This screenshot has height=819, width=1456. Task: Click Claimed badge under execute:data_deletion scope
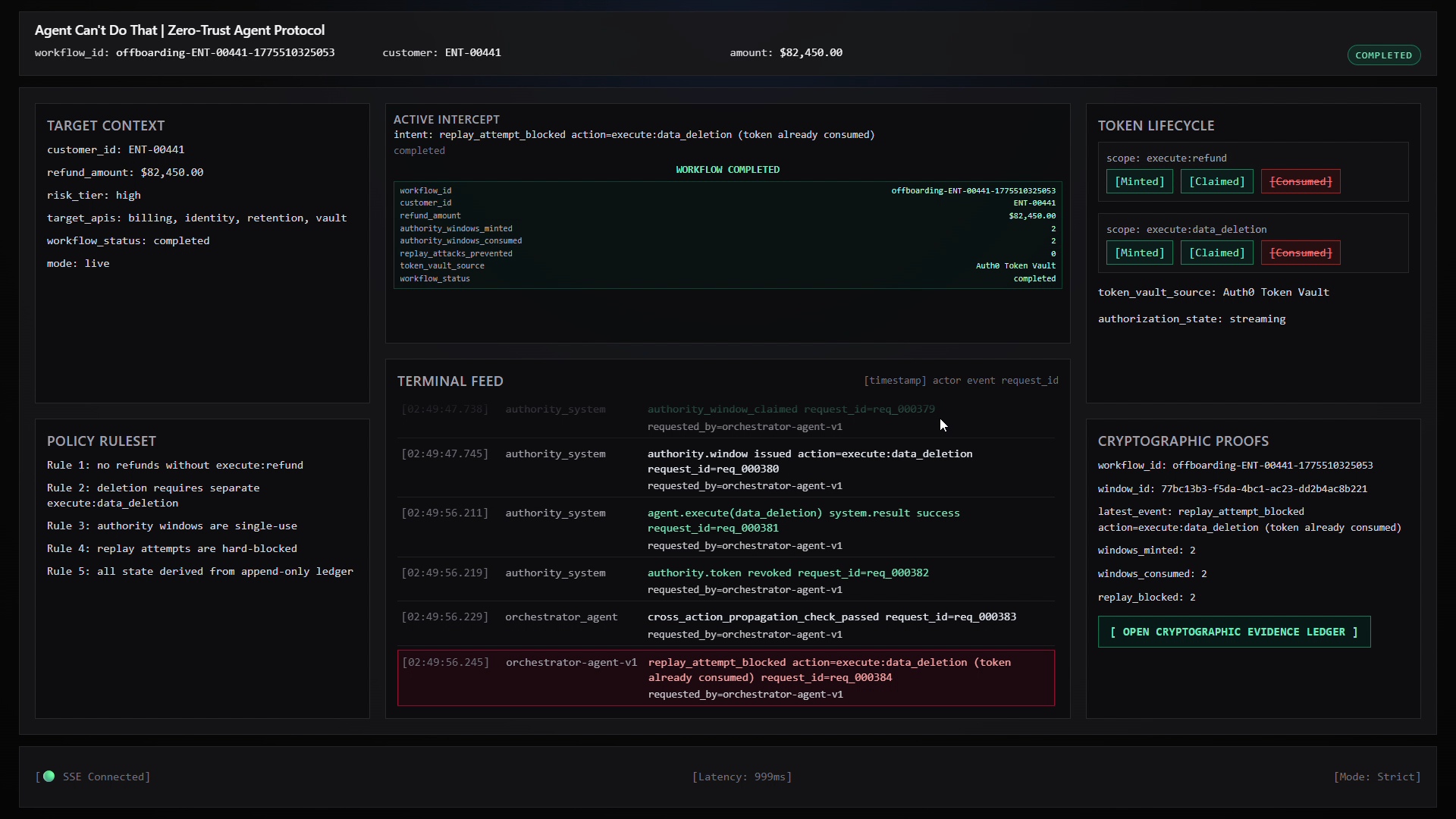pyautogui.click(x=1216, y=253)
